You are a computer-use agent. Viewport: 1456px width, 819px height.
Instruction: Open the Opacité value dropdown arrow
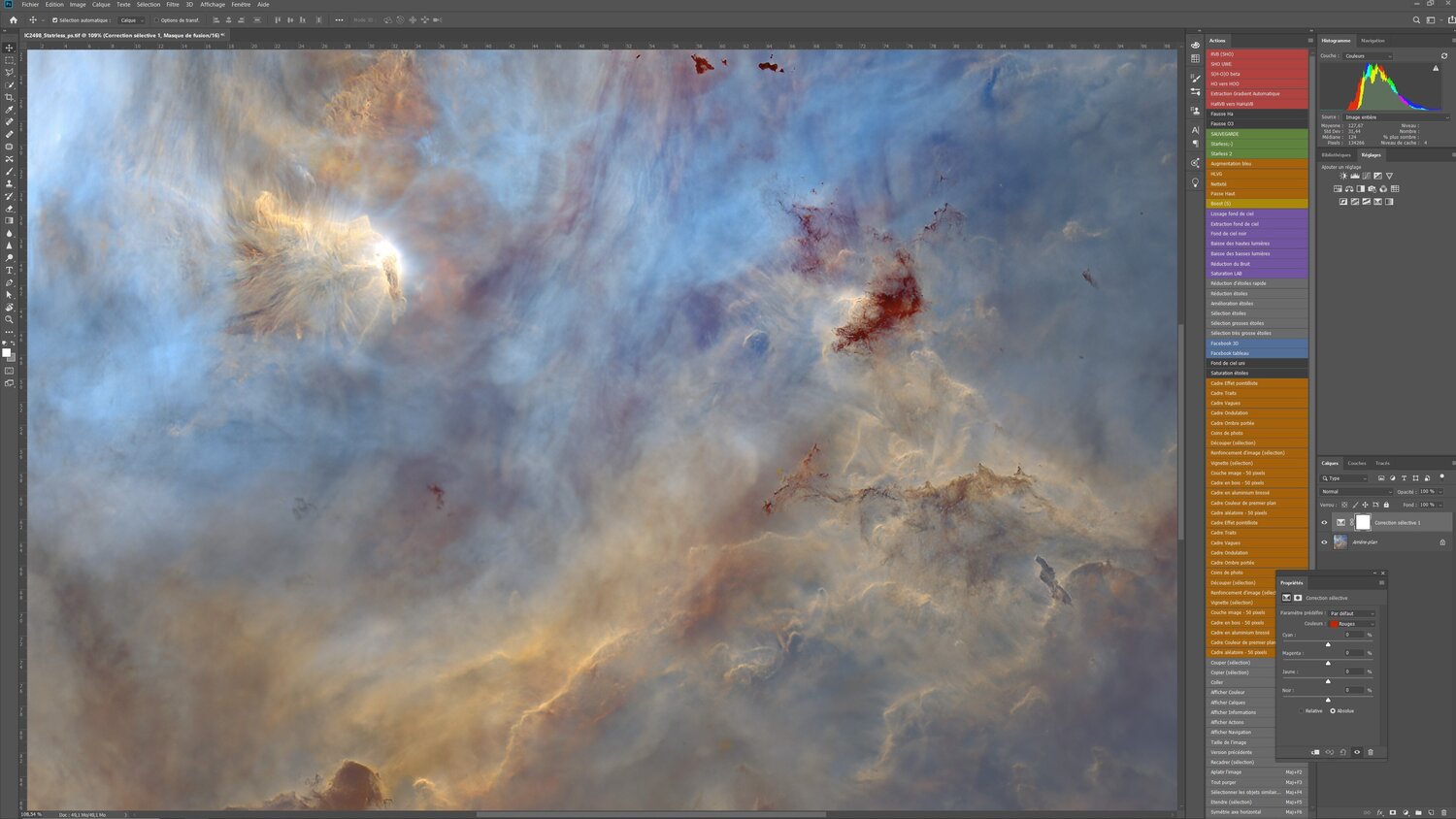[1440, 492]
